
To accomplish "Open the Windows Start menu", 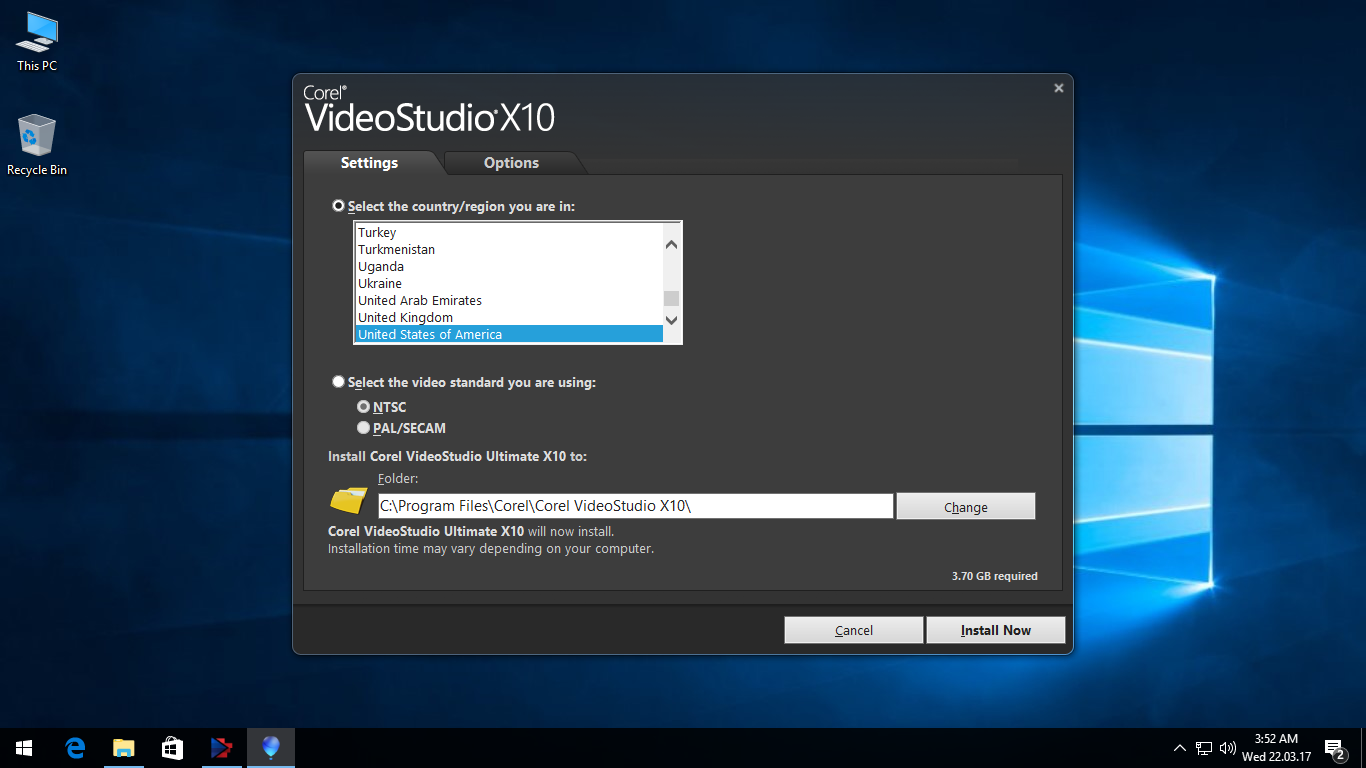I will 24,748.
